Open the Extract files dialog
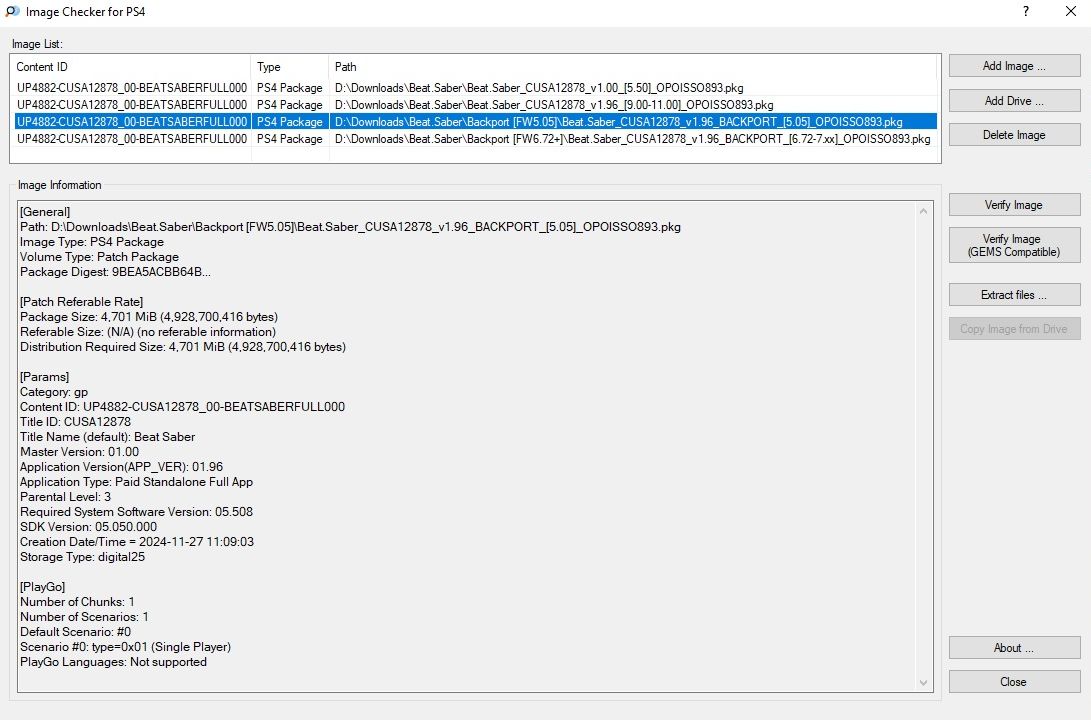 pyautogui.click(x=1014, y=295)
